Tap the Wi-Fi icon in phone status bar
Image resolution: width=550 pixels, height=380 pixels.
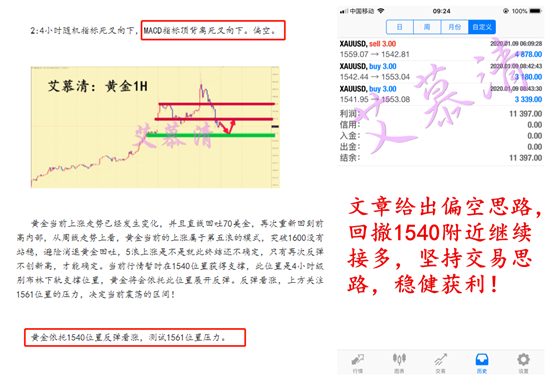(381, 11)
